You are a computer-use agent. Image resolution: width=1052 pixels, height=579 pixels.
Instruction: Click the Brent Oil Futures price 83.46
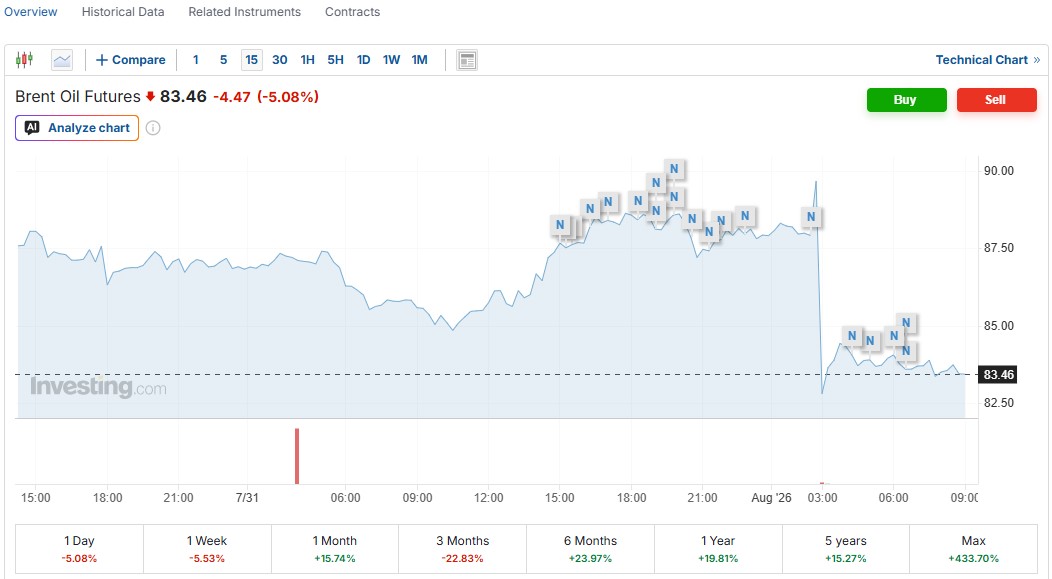pos(183,97)
